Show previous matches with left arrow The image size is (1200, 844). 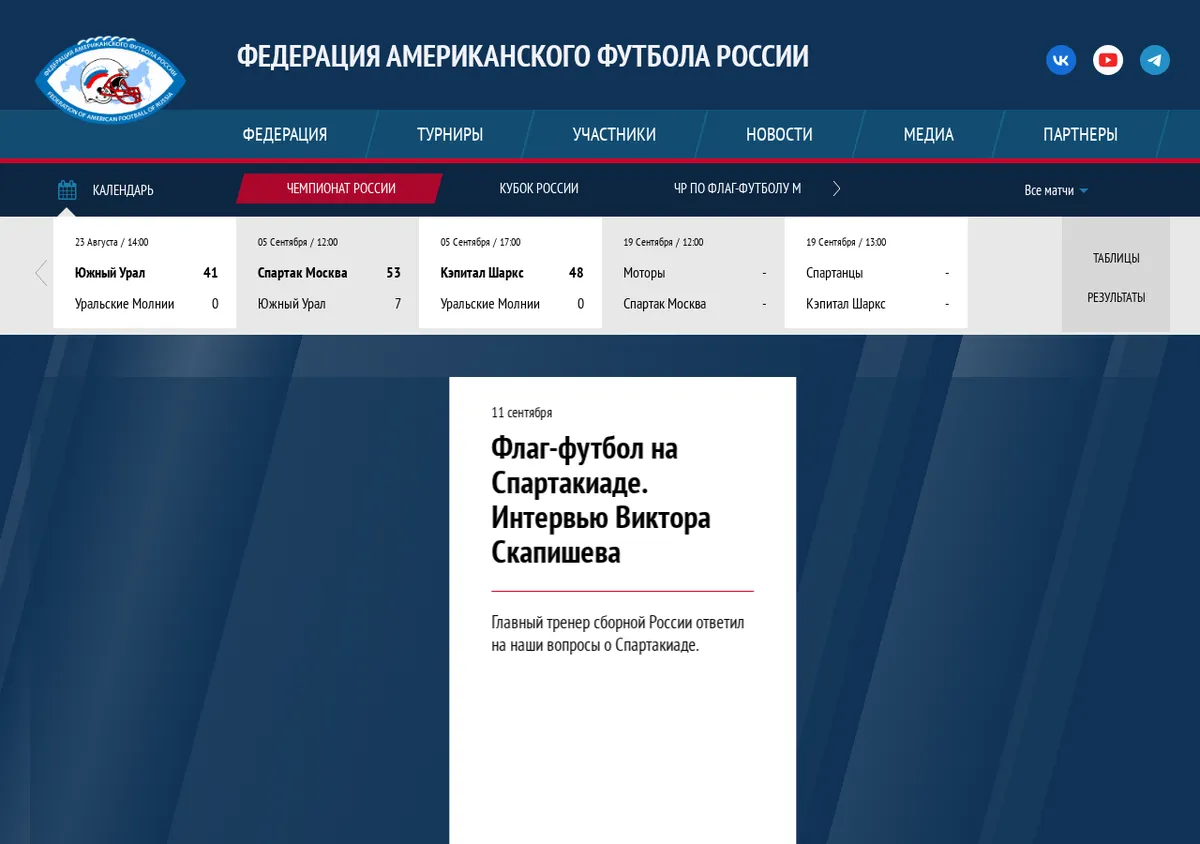(41, 273)
